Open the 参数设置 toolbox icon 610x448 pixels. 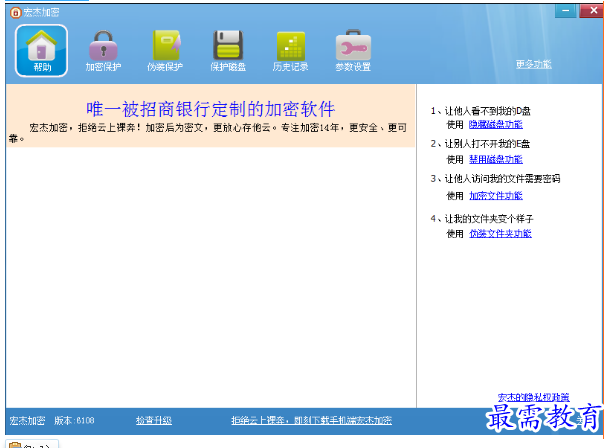(x=353, y=51)
